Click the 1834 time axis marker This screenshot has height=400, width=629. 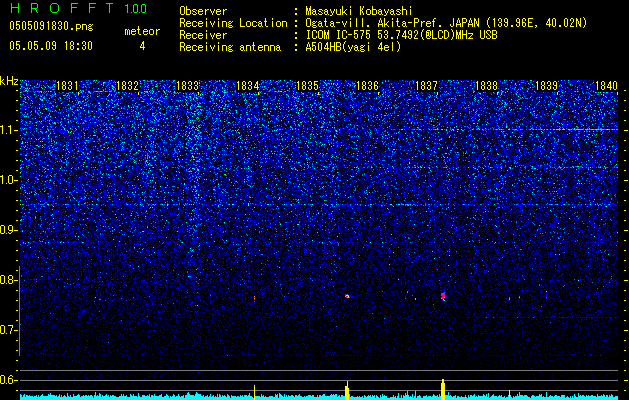click(248, 85)
